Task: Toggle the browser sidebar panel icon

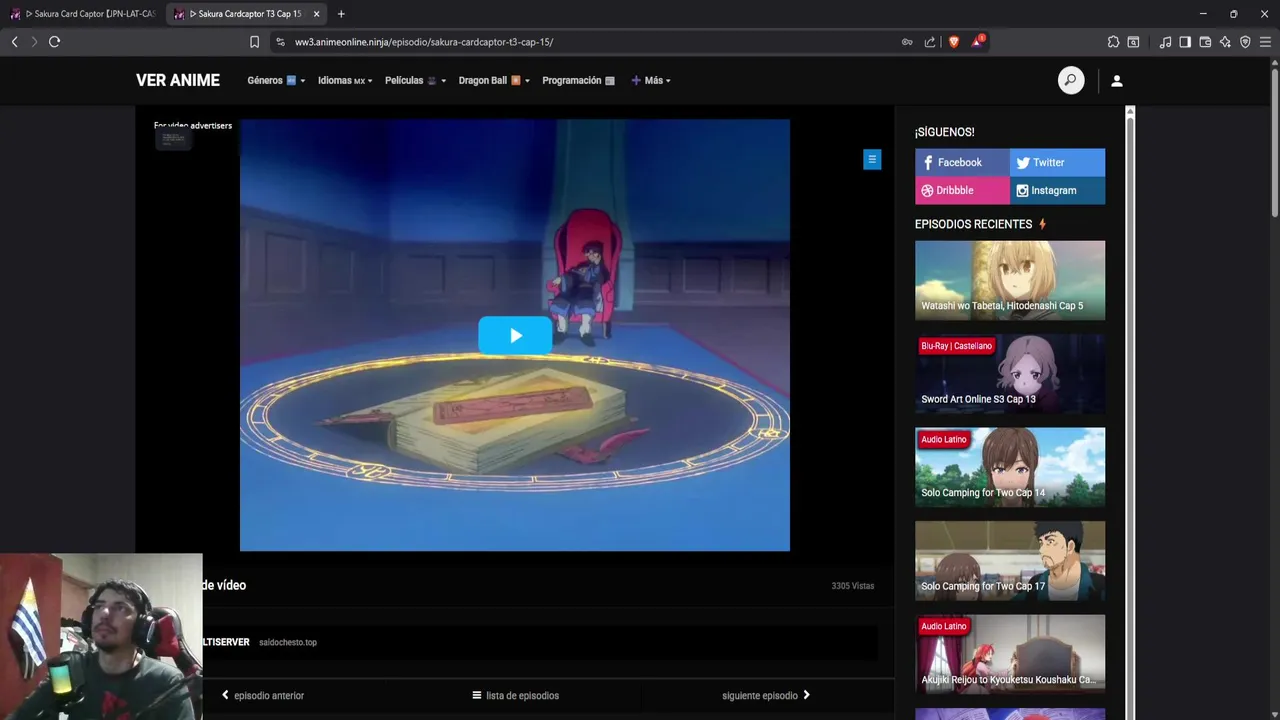Action: pos(1185,42)
